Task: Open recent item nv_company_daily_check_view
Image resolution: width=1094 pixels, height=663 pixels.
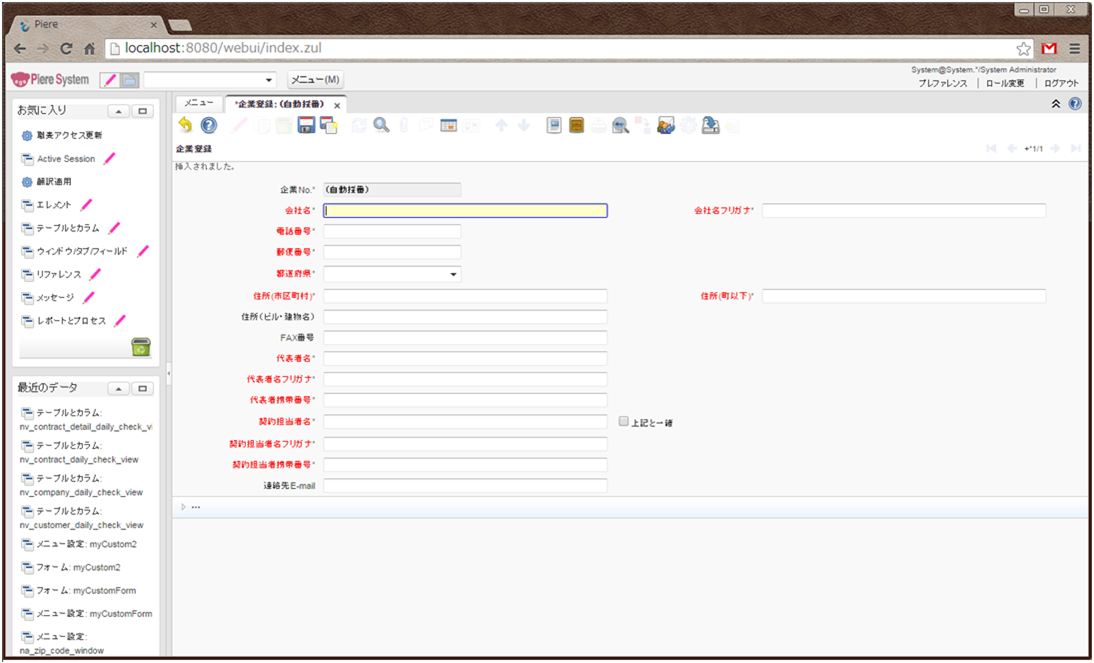Action: pyautogui.click(x=82, y=485)
